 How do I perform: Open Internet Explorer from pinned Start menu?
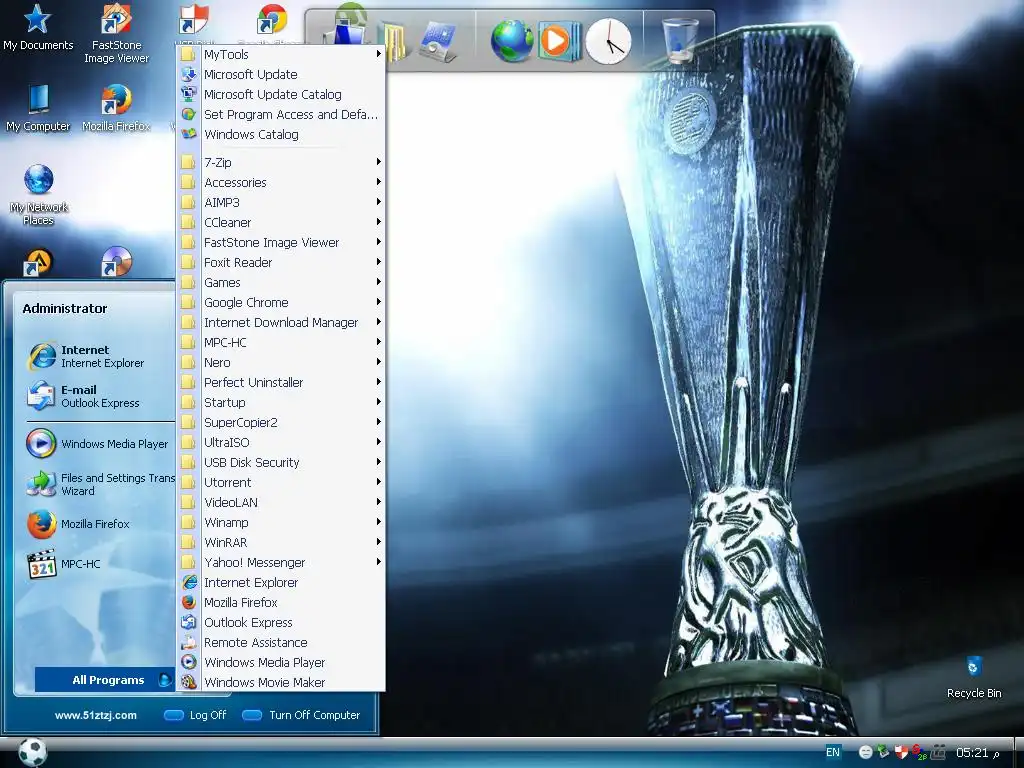[98, 357]
